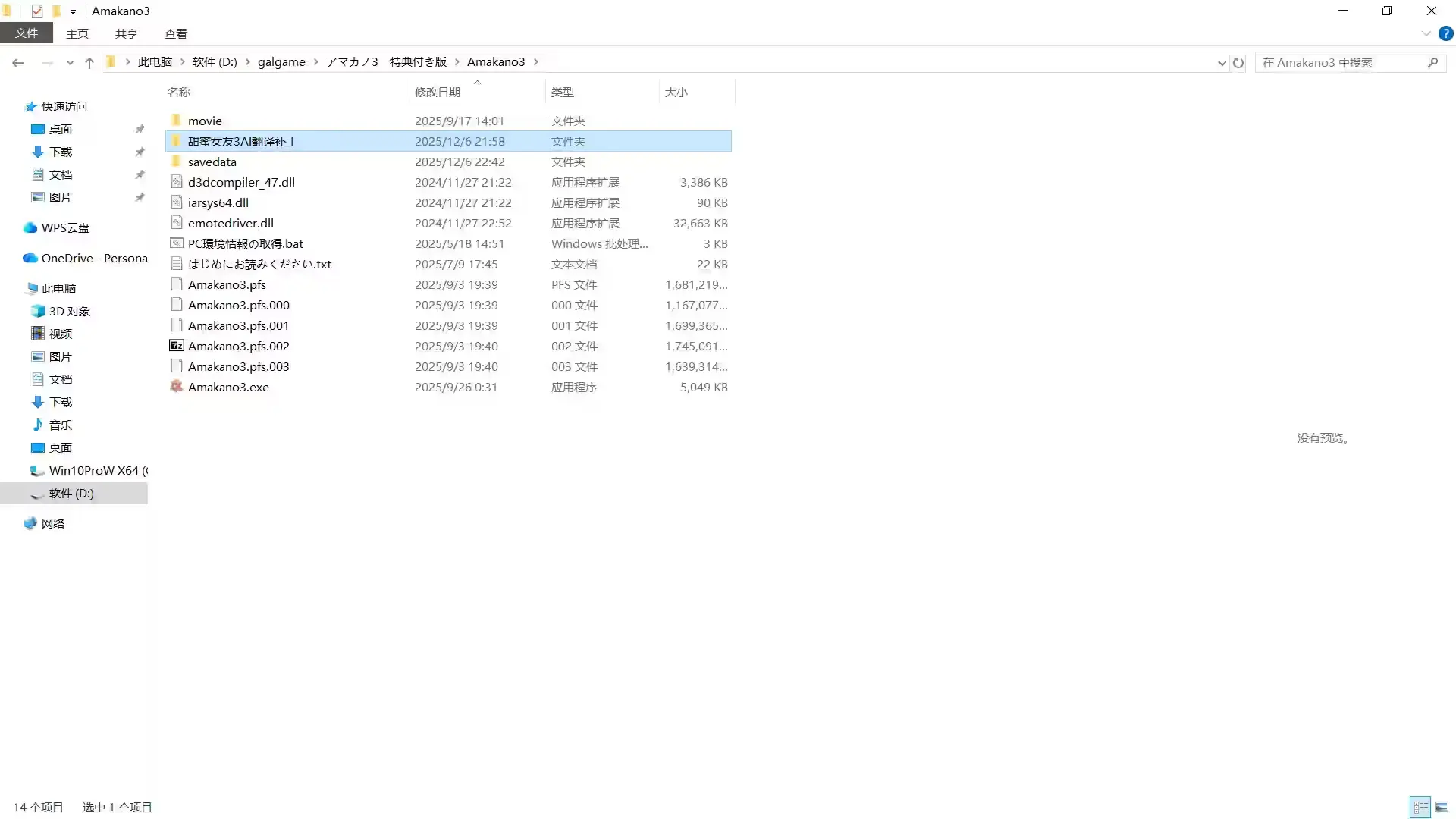Viewport: 1456px width, 819px height.
Task: Toggle the properties checkmark in quick access toolbar
Action: tap(37, 11)
